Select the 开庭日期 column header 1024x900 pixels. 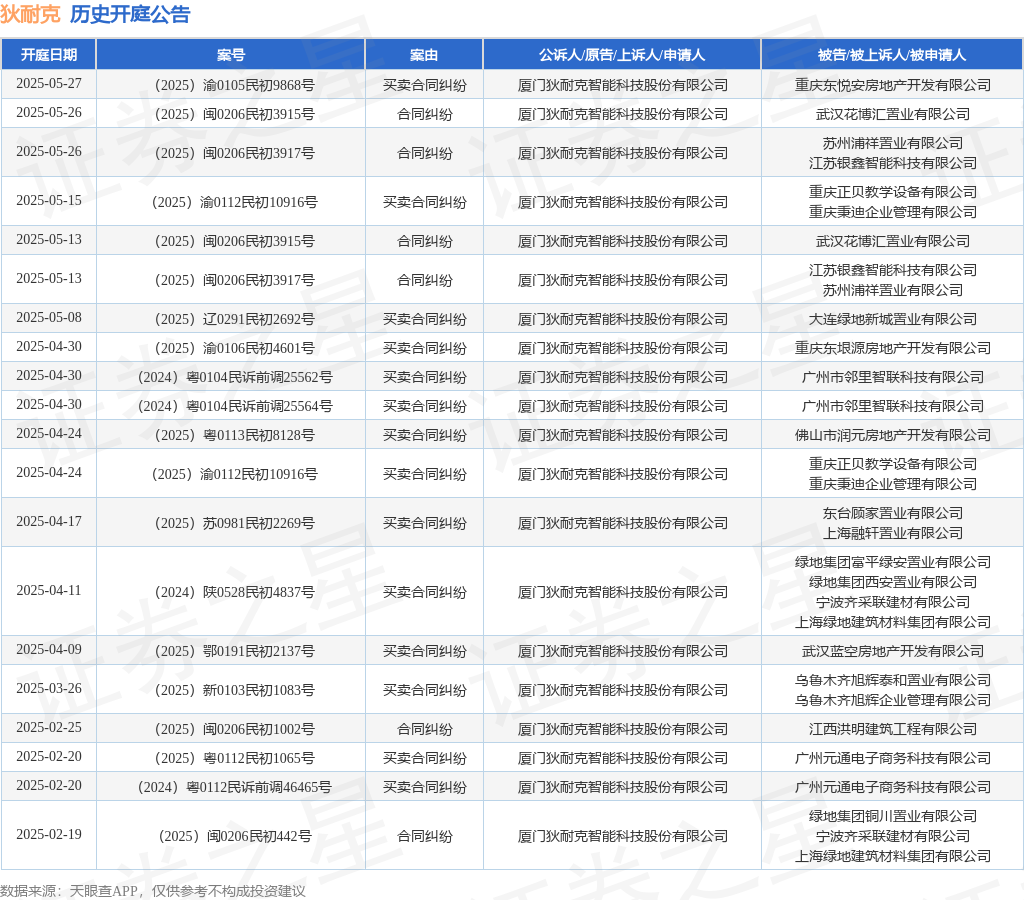(49, 55)
